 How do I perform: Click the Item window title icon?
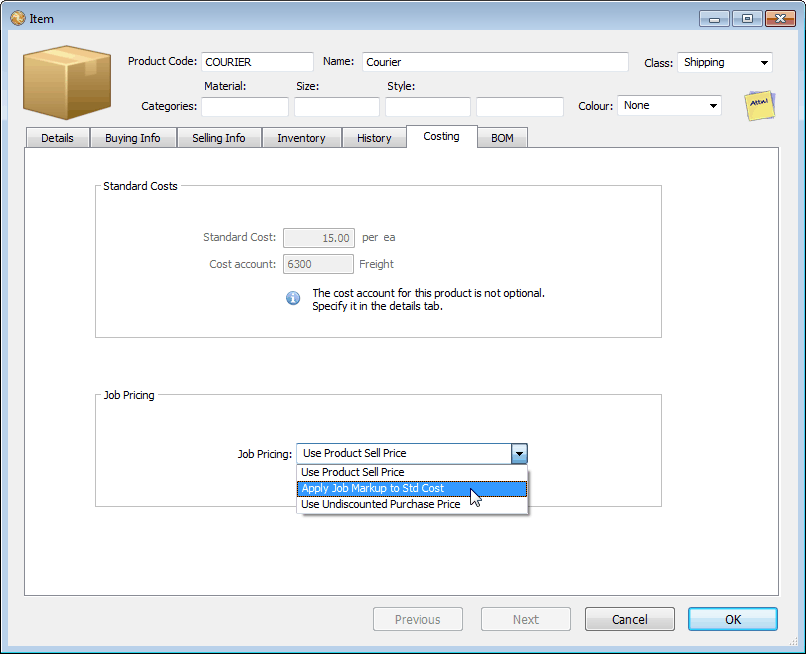point(18,19)
